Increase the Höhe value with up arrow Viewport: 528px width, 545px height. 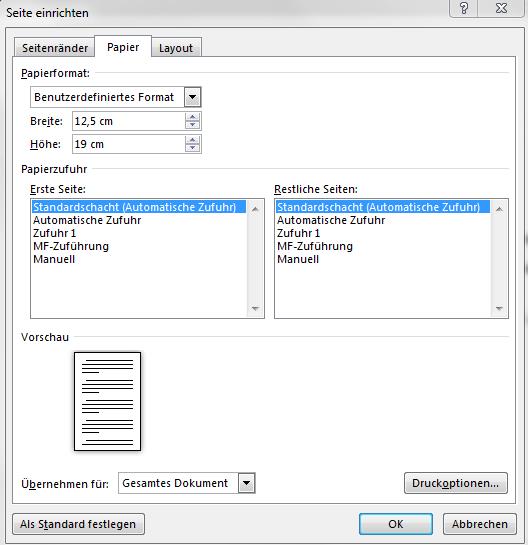point(193,140)
